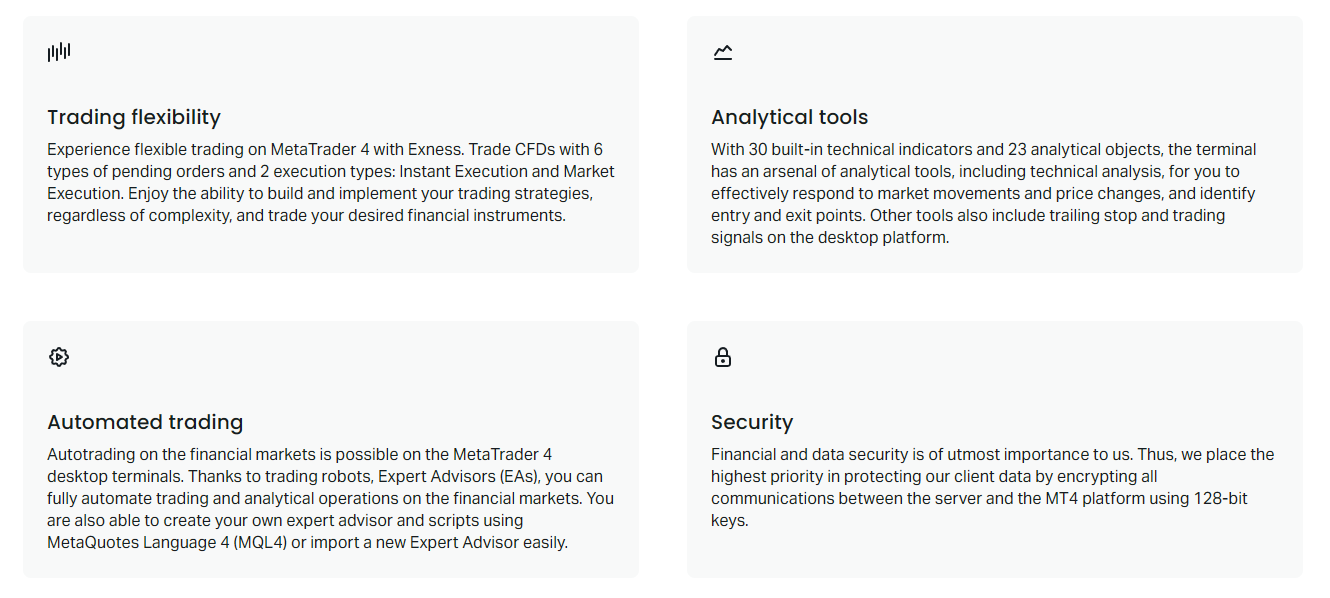Click the '128-bit' text in Security card
This screenshot has width=1330, height=598.
[x=1222, y=498]
